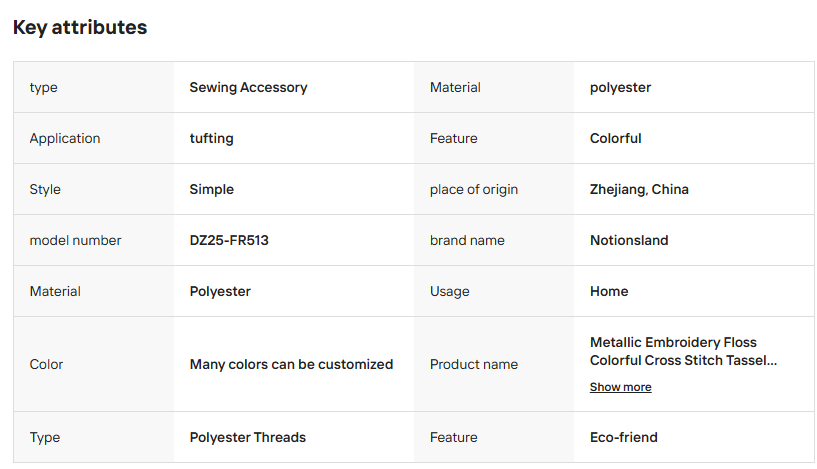Select the 'Polyester Threads' value

(247, 438)
